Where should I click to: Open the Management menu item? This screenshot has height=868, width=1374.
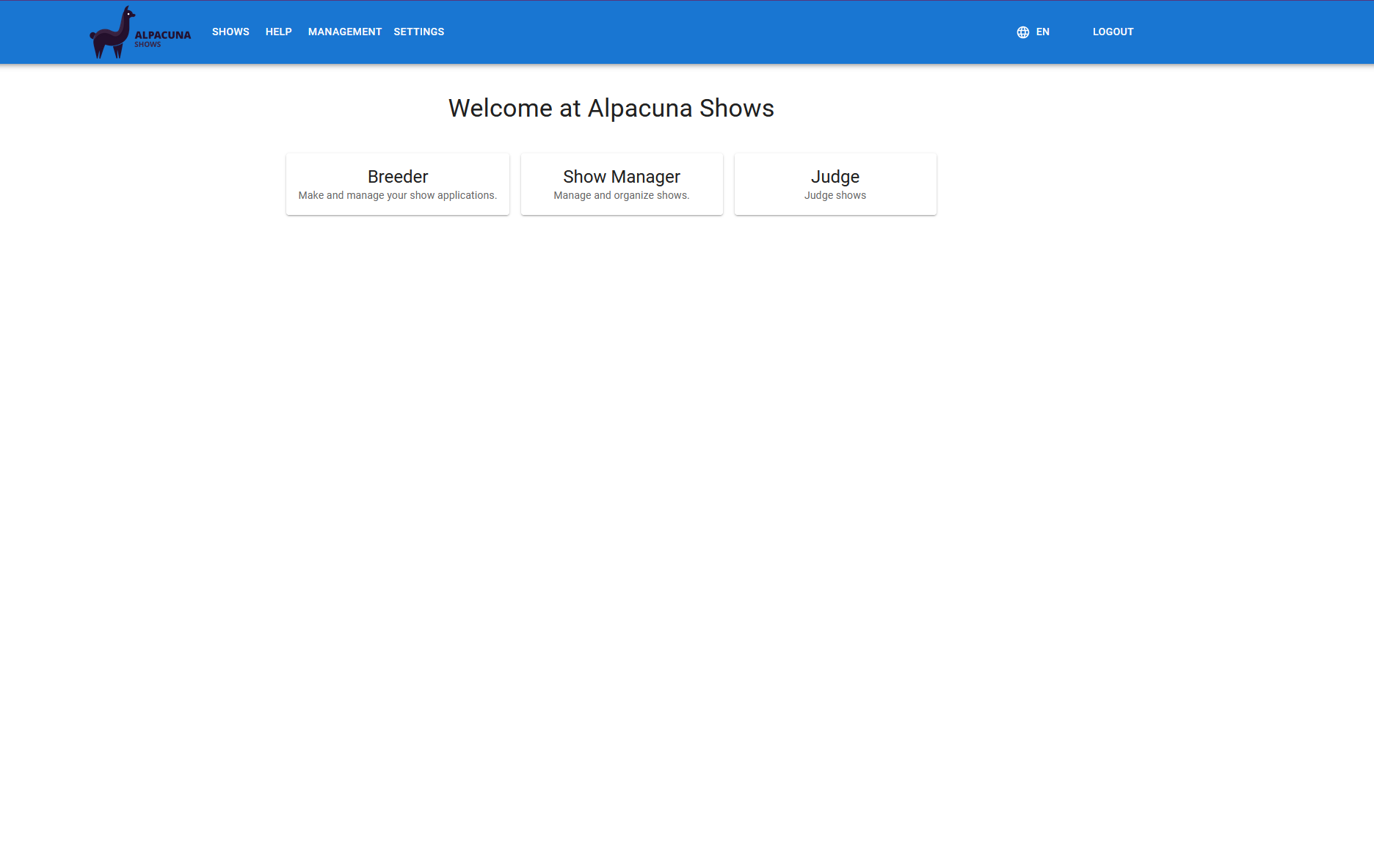pyautogui.click(x=345, y=32)
